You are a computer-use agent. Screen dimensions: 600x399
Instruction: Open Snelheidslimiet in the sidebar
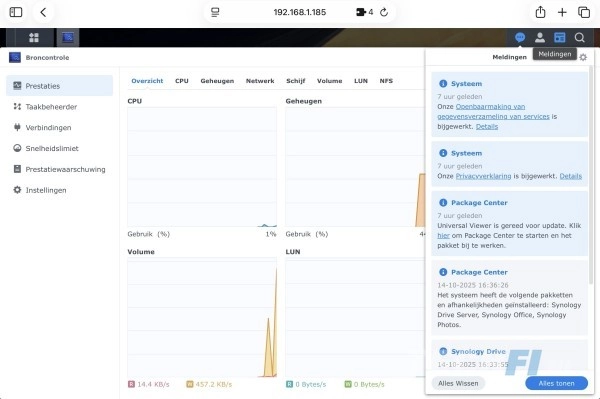tap(60, 148)
